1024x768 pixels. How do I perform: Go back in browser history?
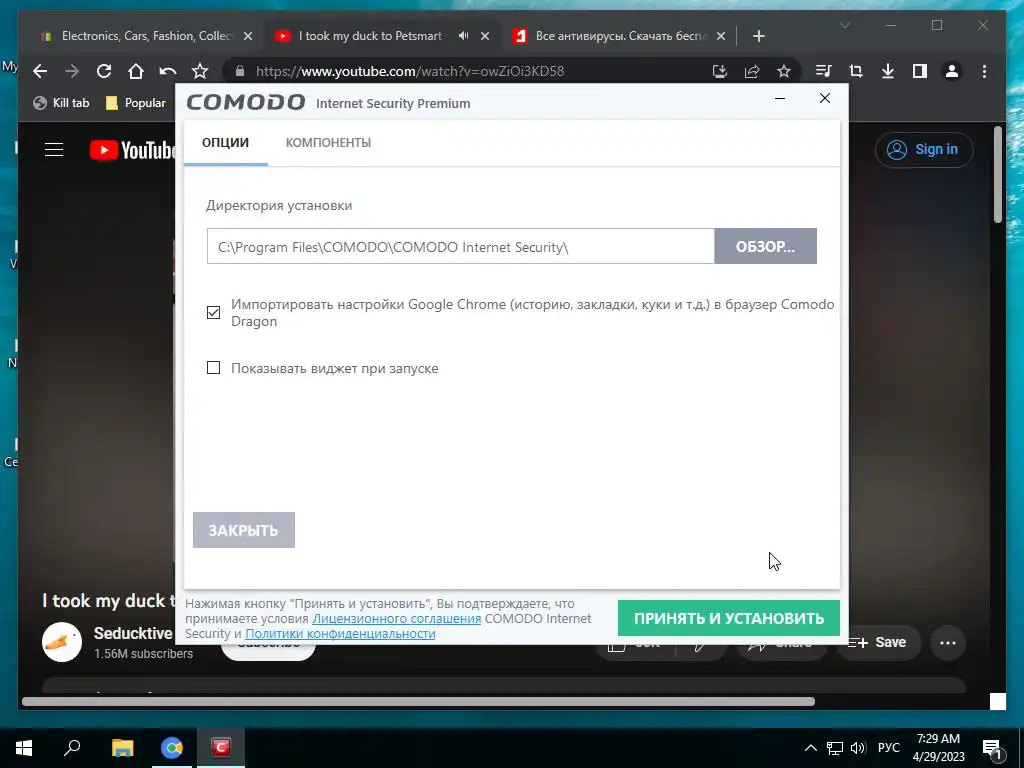pos(40,71)
